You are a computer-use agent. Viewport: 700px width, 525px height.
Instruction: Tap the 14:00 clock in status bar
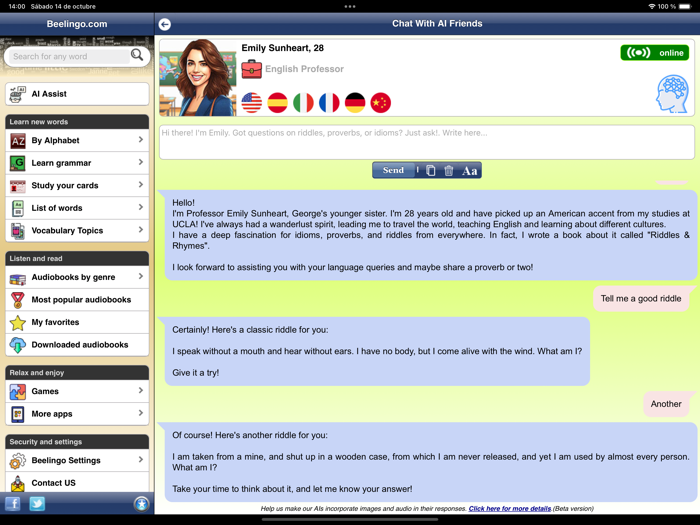17,6
